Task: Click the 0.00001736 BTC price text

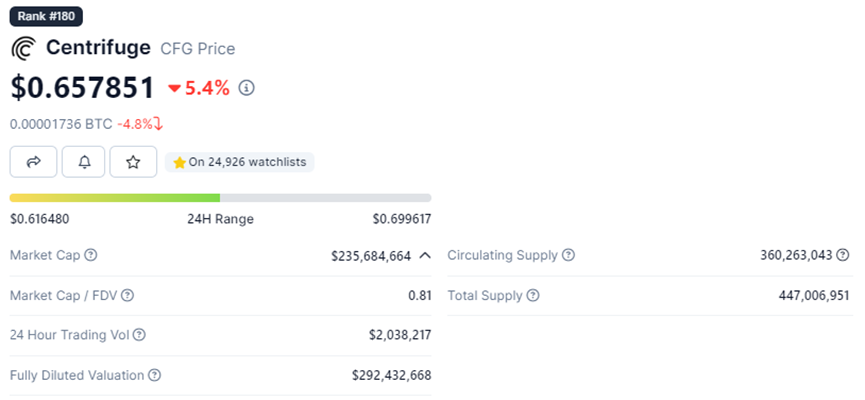Action: (61, 124)
